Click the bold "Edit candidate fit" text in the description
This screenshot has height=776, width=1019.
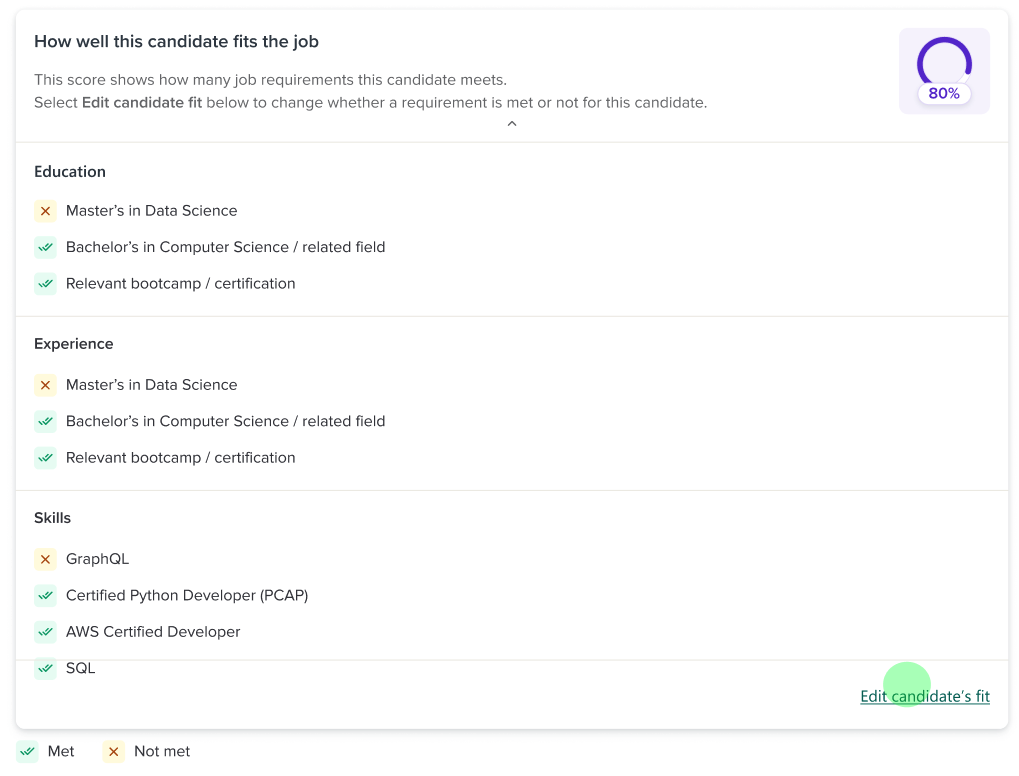pyautogui.click(x=142, y=103)
